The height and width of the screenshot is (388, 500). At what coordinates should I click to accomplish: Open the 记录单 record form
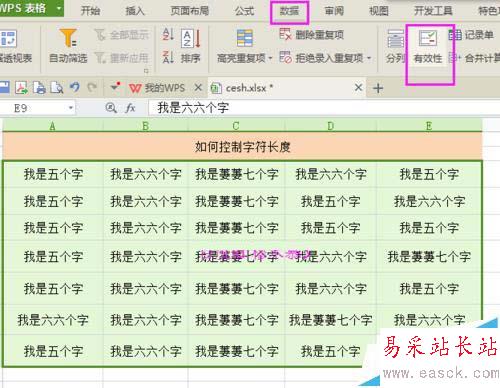(471, 35)
